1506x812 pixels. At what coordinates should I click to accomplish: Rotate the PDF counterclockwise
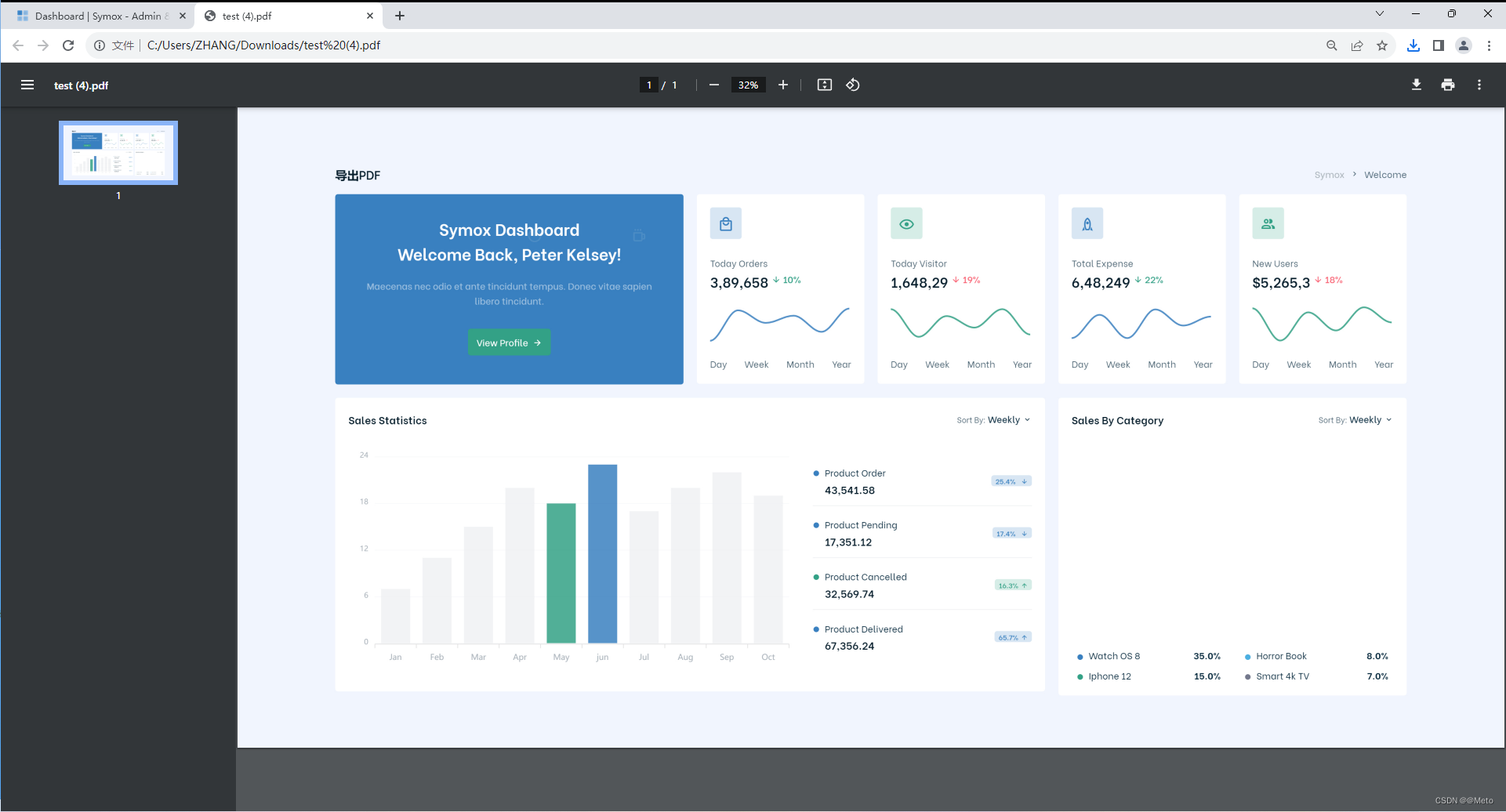point(853,85)
